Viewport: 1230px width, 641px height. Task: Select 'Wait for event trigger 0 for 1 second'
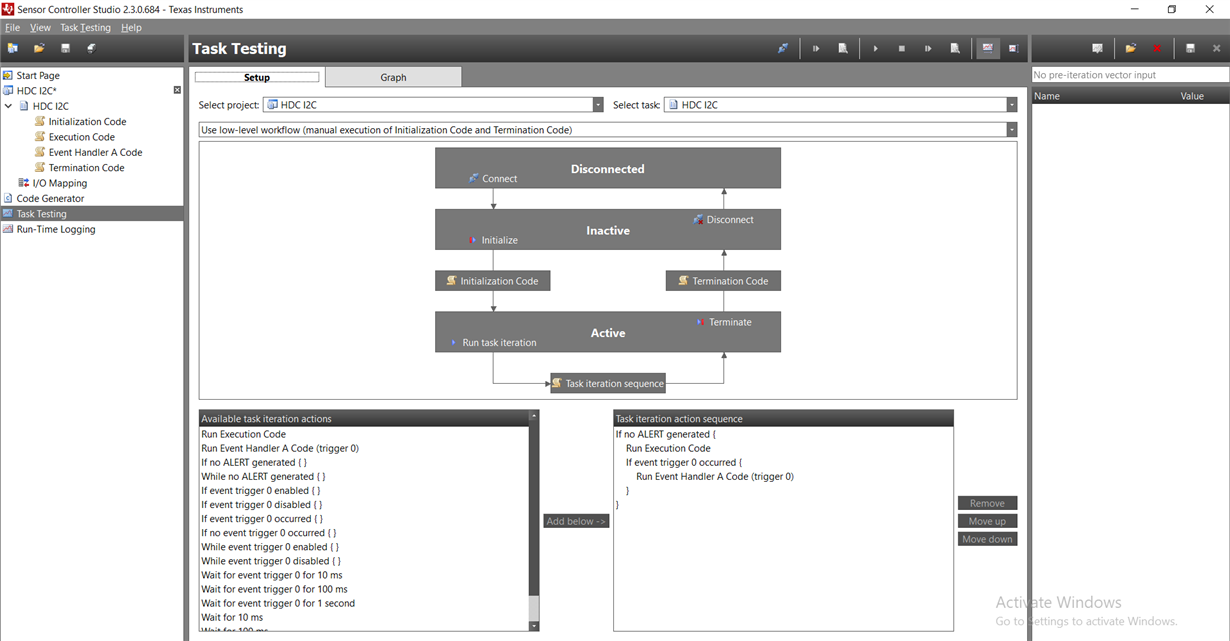point(278,603)
